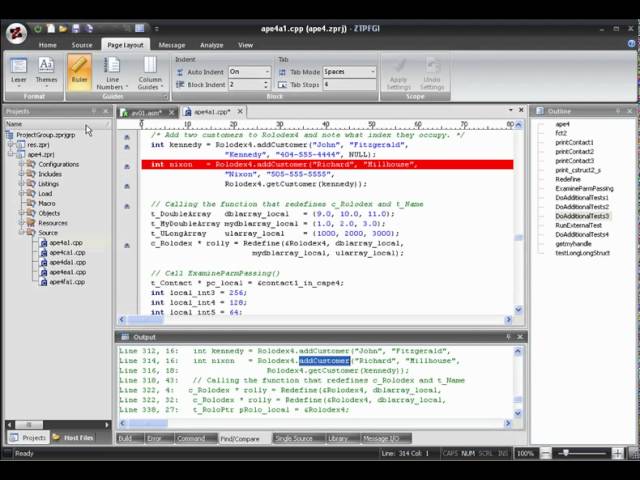Select the Resources folder icon
The width and height of the screenshot is (640, 480).
pos(31,223)
